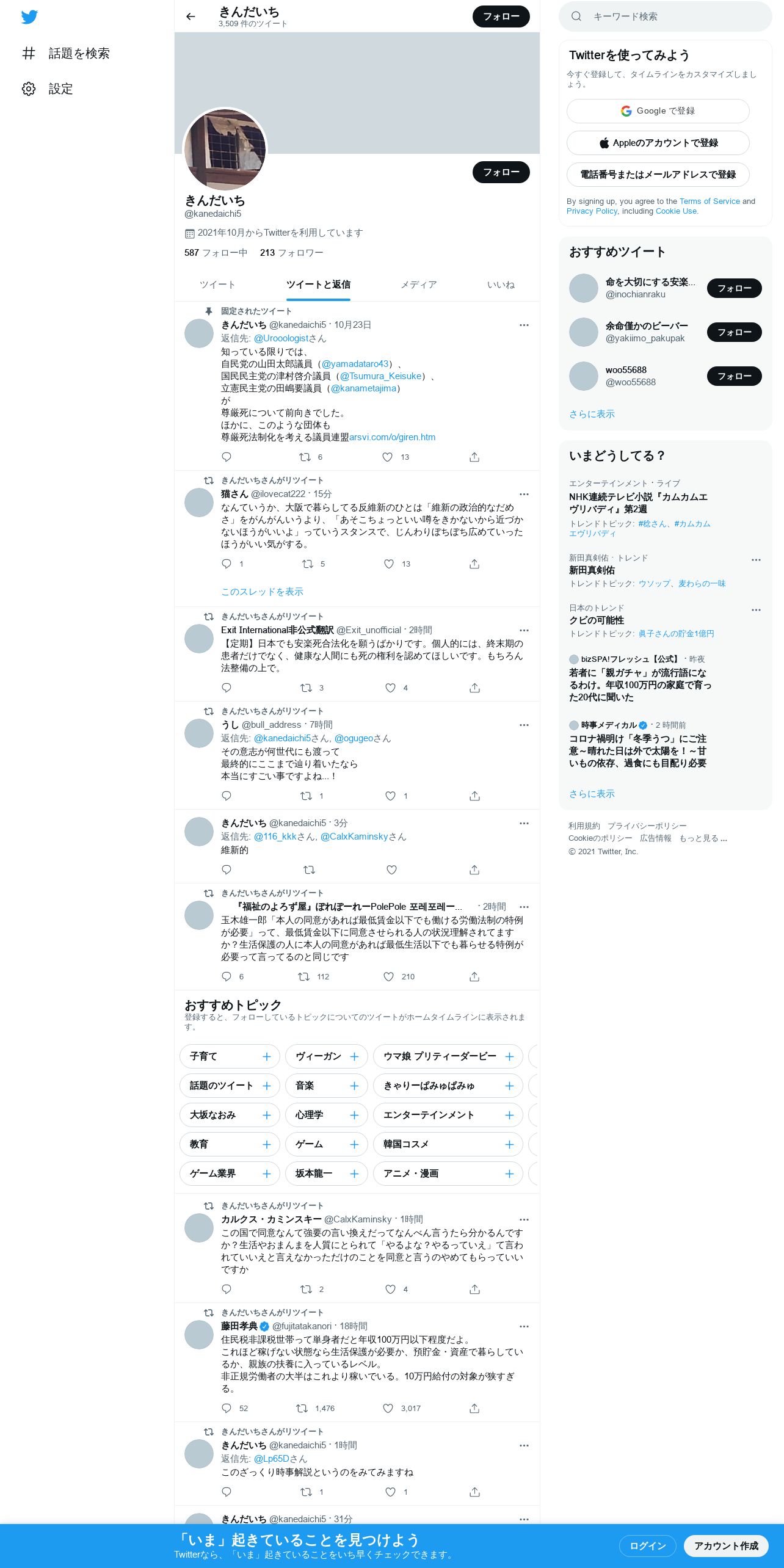The image size is (784, 1568).
Task: Like 藤田孝典 tweet with 3,017 likes
Action: [x=388, y=1408]
